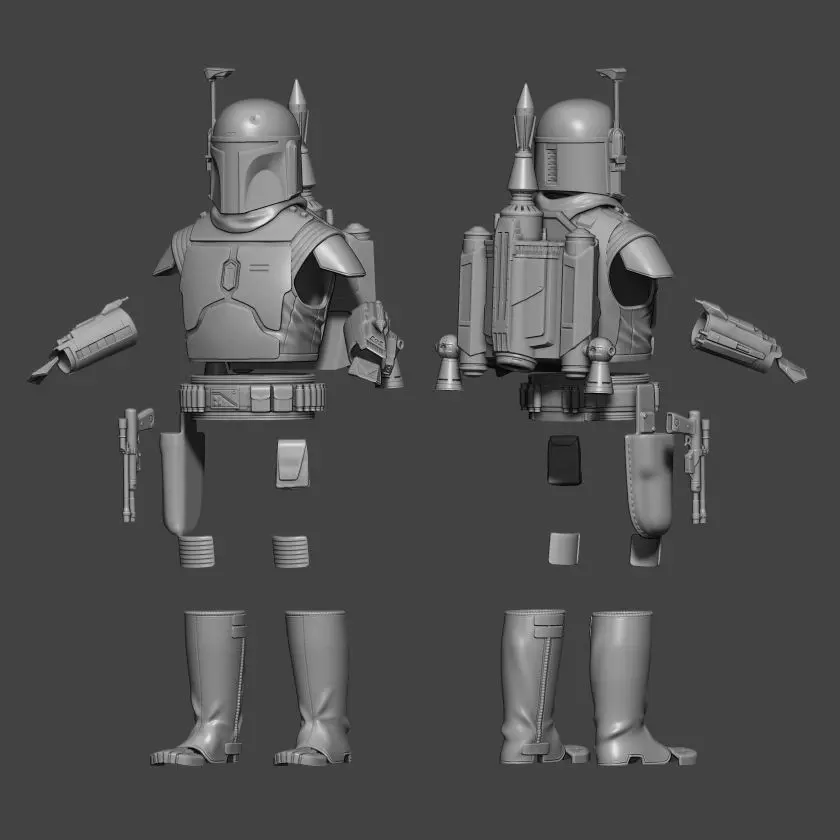Select the blaster pistol beside front-view holster
This screenshot has height=840, width=840.
[133, 463]
